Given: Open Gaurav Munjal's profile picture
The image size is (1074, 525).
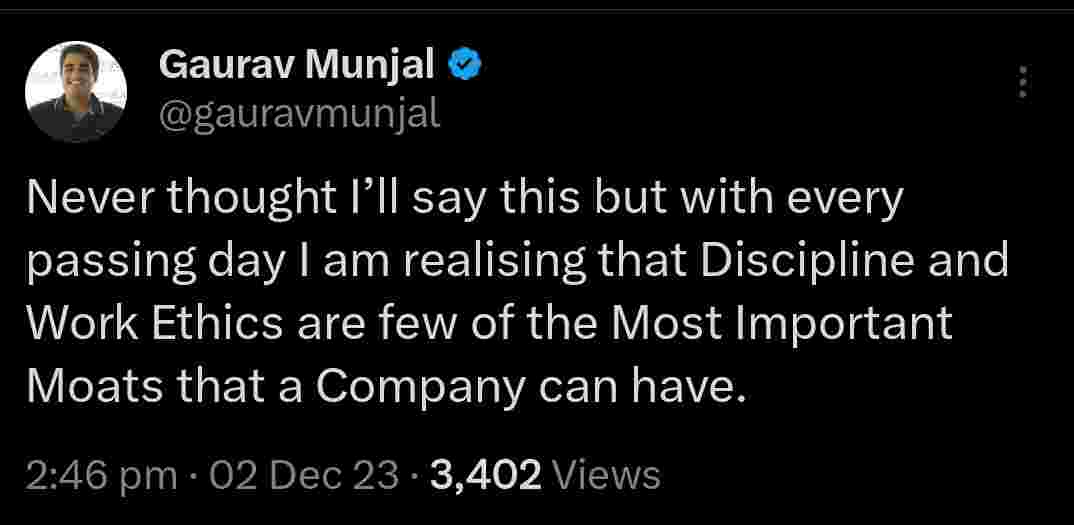Looking at the screenshot, I should point(75,91).
